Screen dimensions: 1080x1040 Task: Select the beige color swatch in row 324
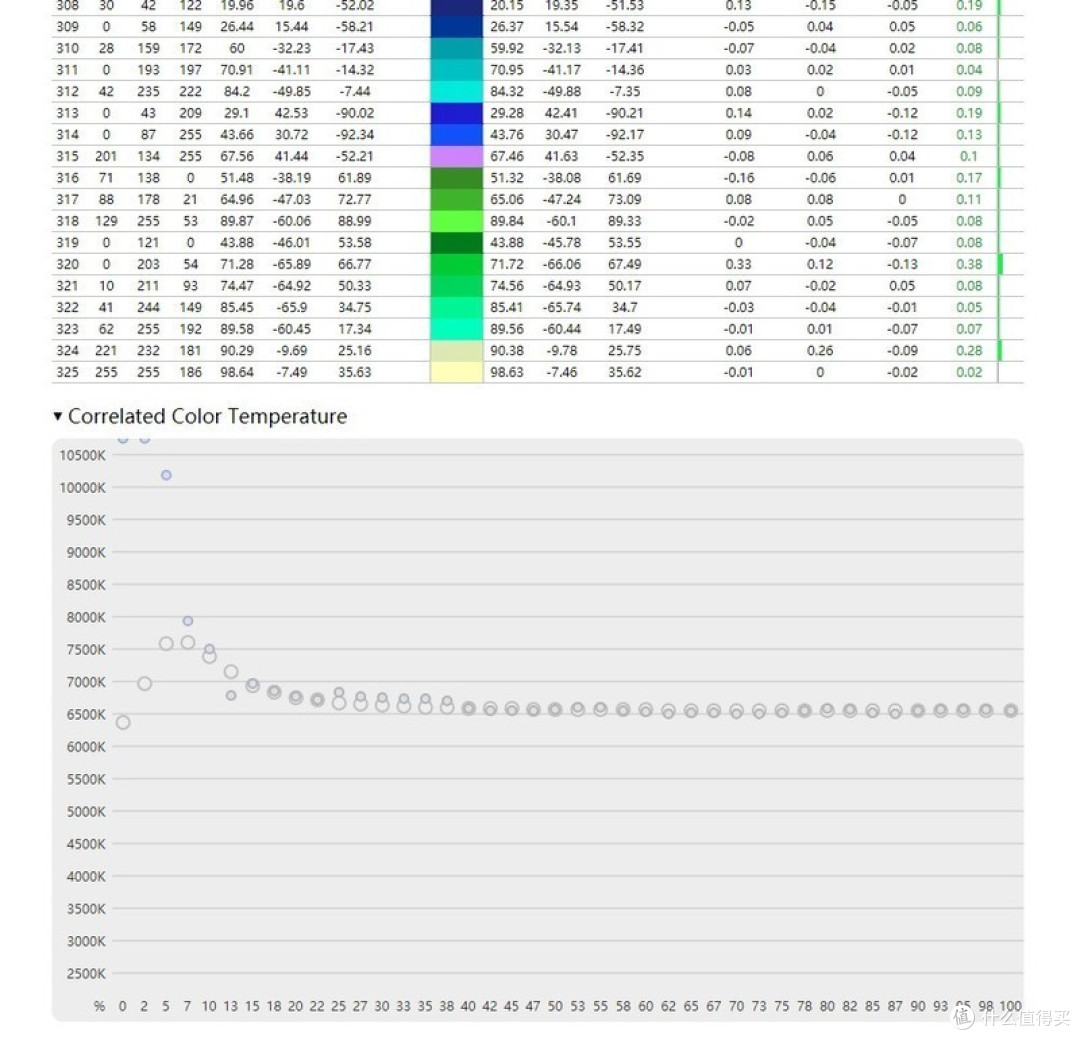point(457,351)
